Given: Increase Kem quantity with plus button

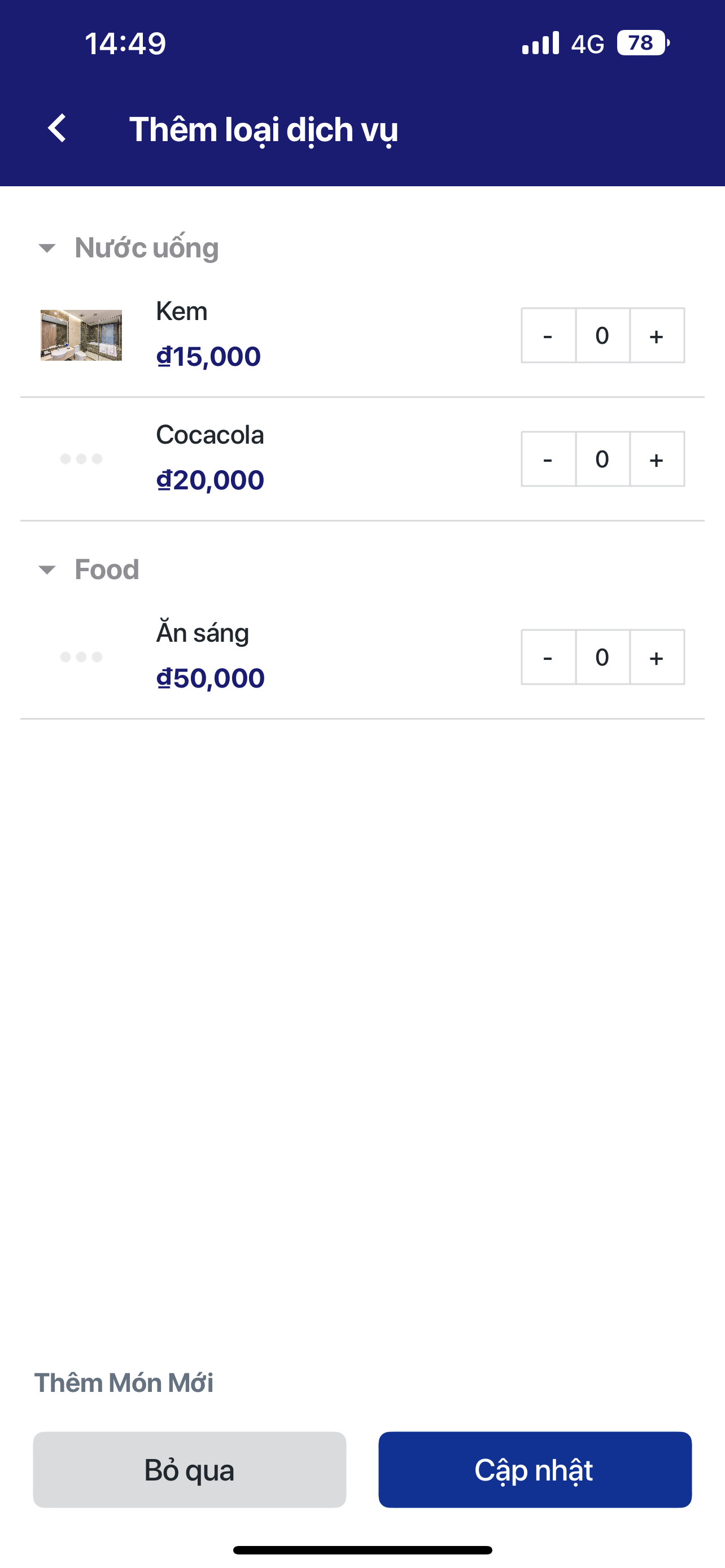Looking at the screenshot, I should tap(656, 336).
